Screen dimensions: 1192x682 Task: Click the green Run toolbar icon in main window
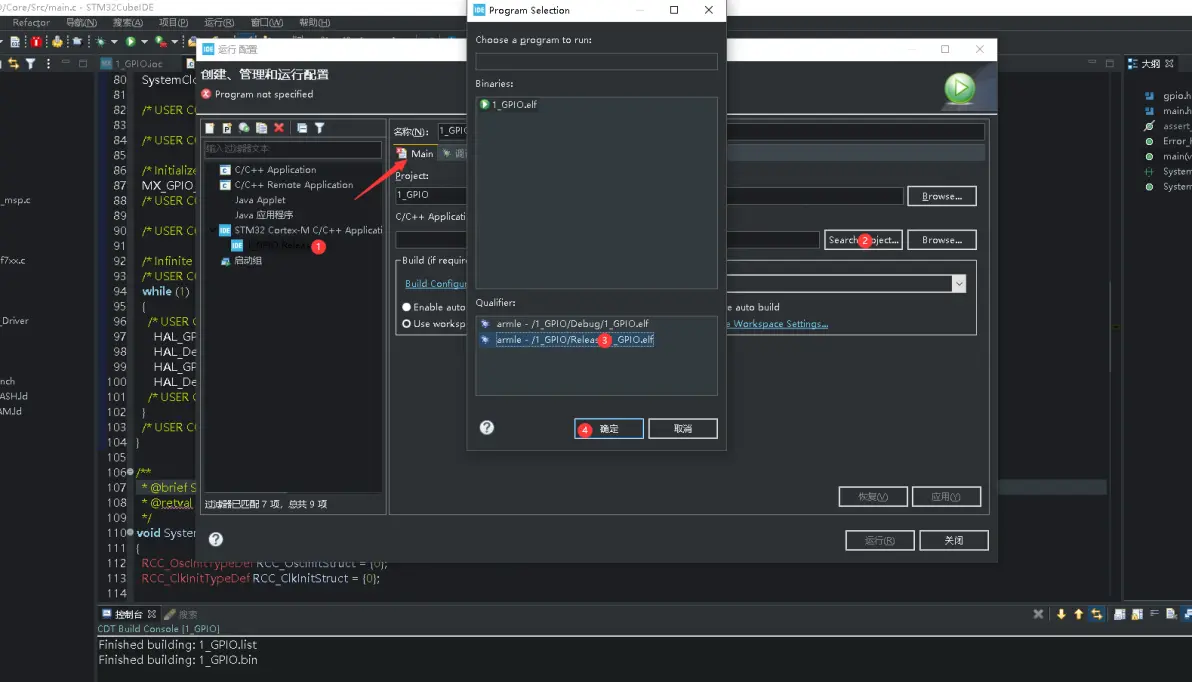click(130, 41)
